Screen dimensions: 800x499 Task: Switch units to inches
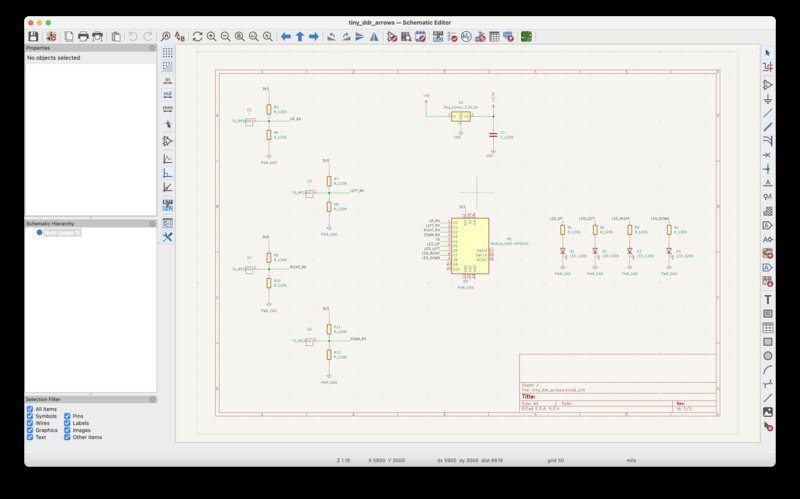pos(167,79)
